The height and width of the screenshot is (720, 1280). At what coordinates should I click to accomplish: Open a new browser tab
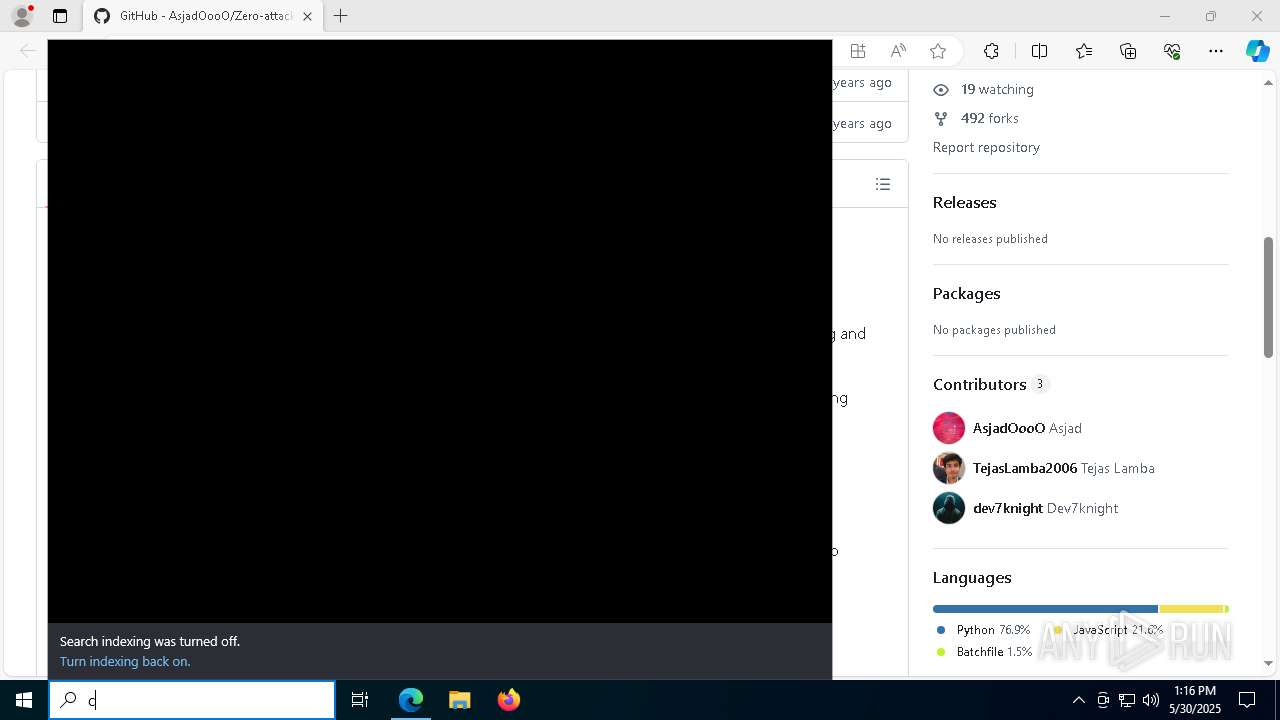[x=340, y=16]
